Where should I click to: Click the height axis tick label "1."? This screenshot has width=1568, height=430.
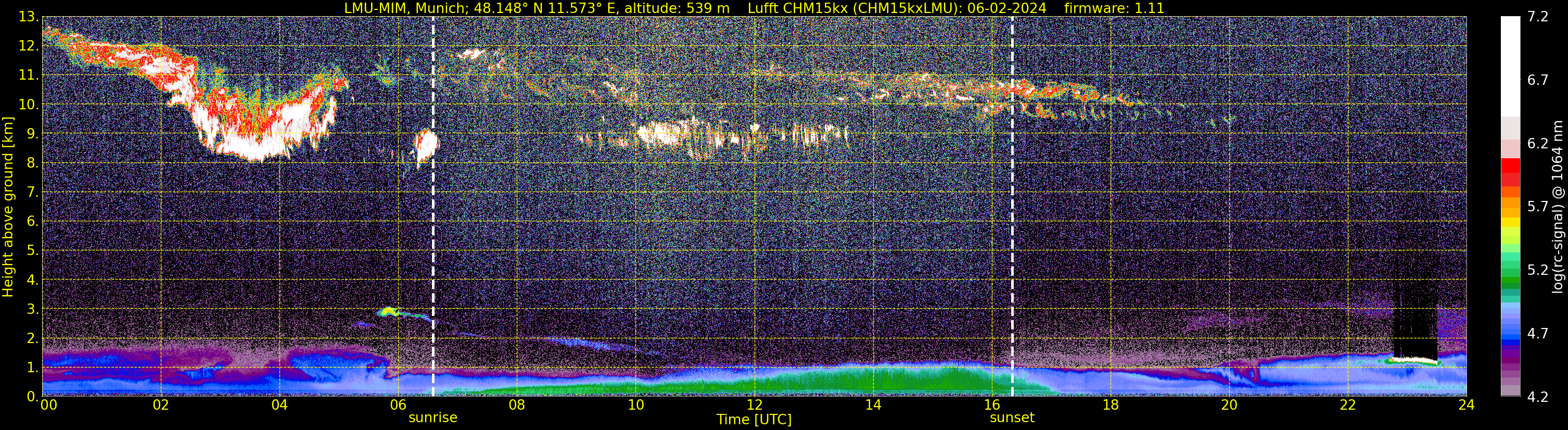33,368
